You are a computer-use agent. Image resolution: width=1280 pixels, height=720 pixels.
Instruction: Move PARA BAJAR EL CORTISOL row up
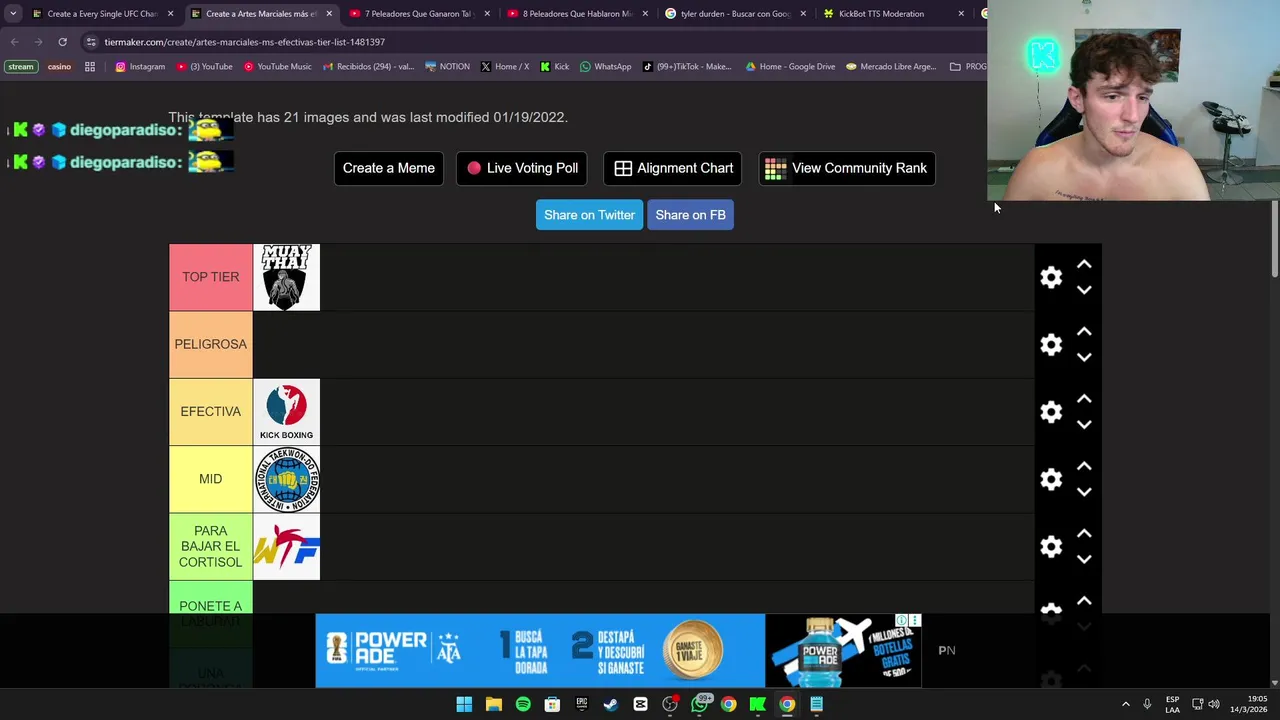1084,533
